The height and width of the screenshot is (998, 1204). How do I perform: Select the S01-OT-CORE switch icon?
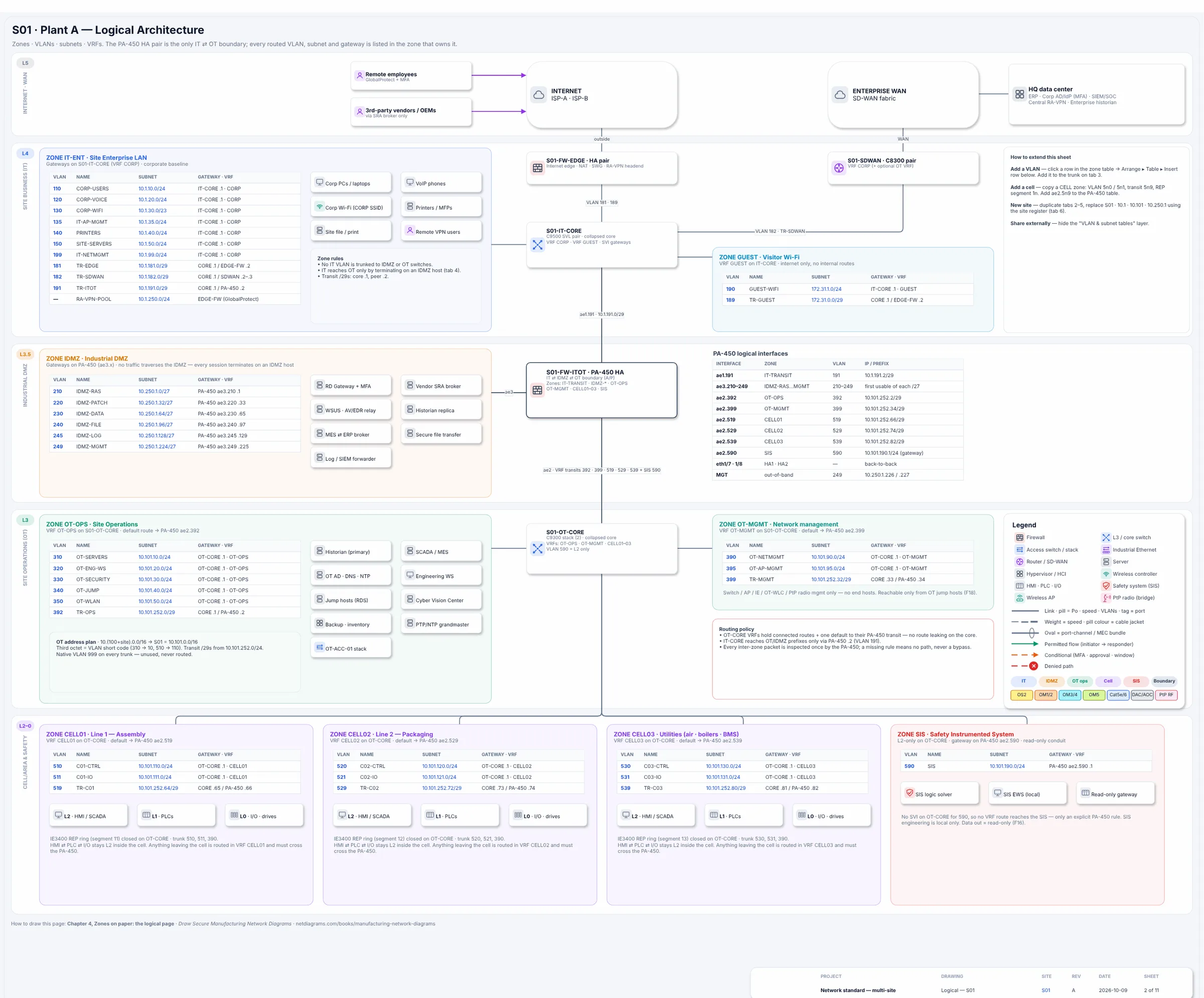pos(537,549)
